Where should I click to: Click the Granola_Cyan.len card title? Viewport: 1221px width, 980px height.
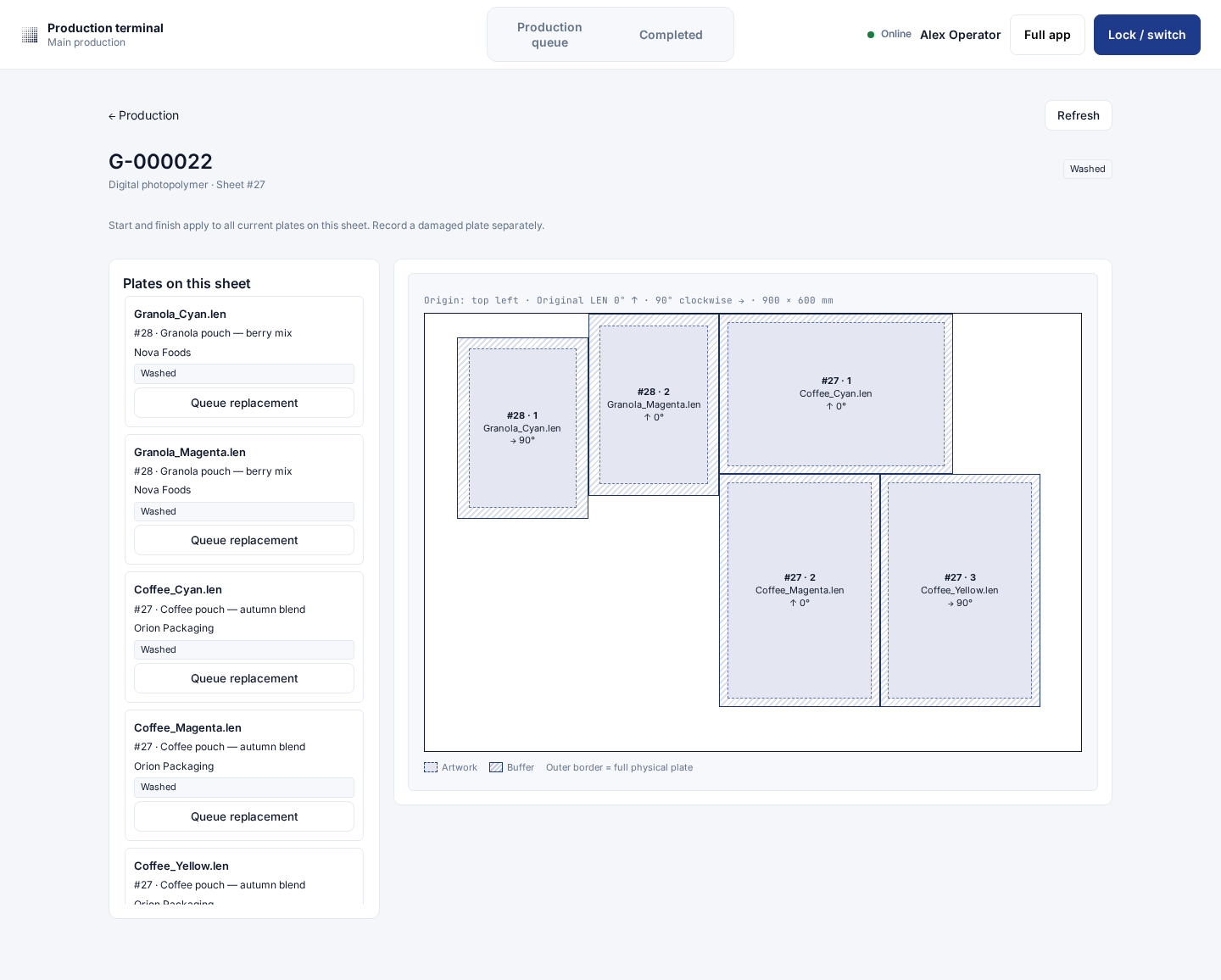click(x=180, y=314)
